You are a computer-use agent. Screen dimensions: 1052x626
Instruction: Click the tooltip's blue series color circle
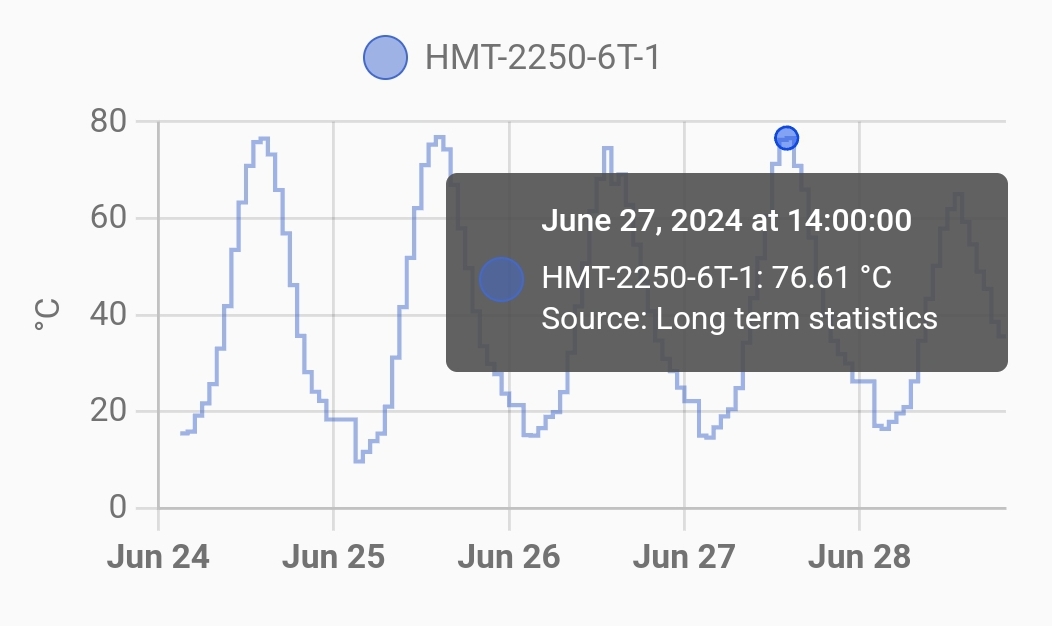[501, 279]
